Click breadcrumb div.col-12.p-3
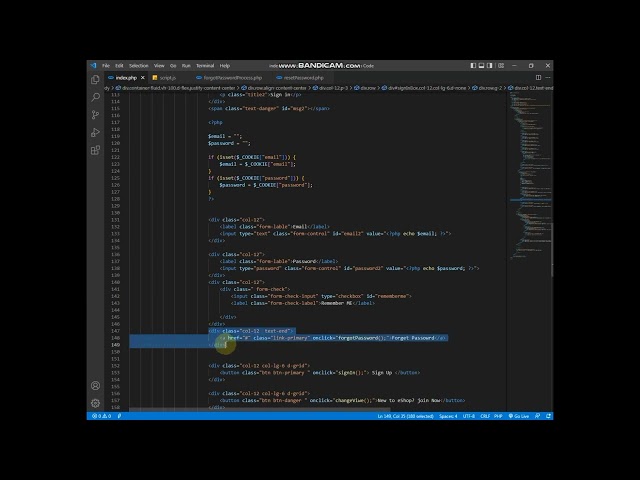This screenshot has width=640, height=480. [330, 88]
